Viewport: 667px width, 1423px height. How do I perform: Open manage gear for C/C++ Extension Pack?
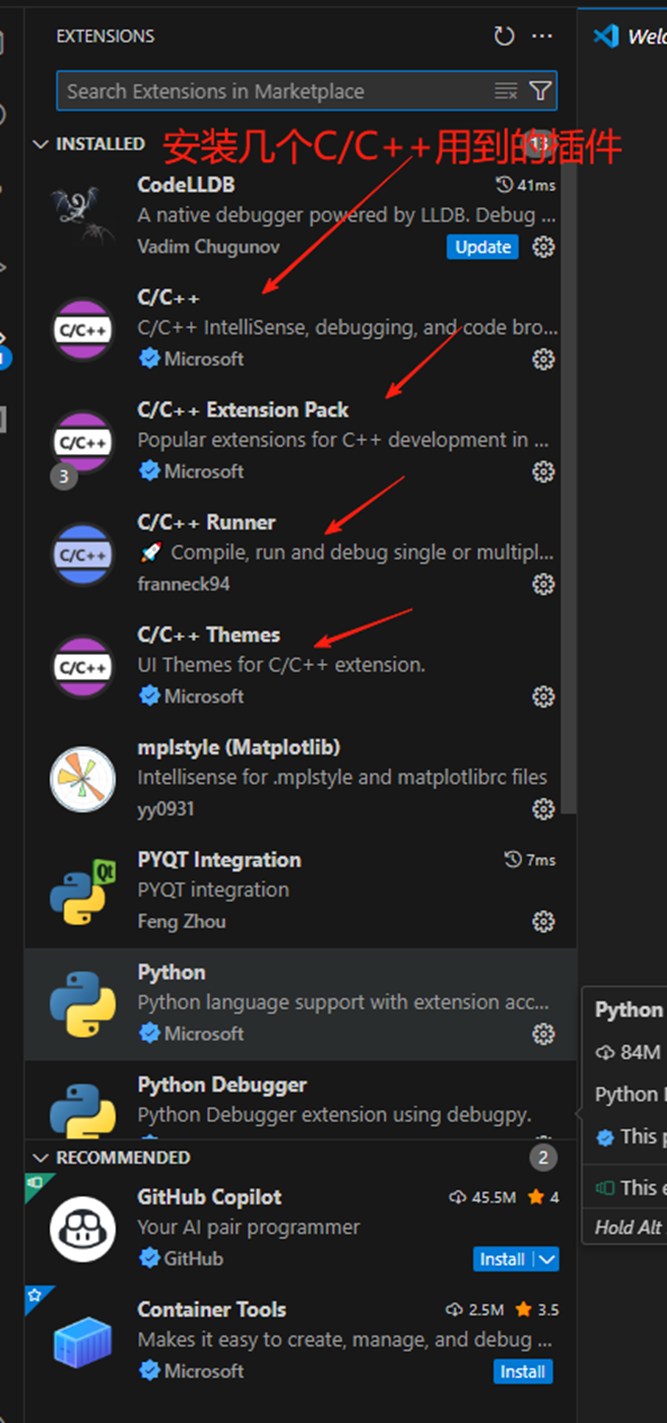(x=543, y=471)
